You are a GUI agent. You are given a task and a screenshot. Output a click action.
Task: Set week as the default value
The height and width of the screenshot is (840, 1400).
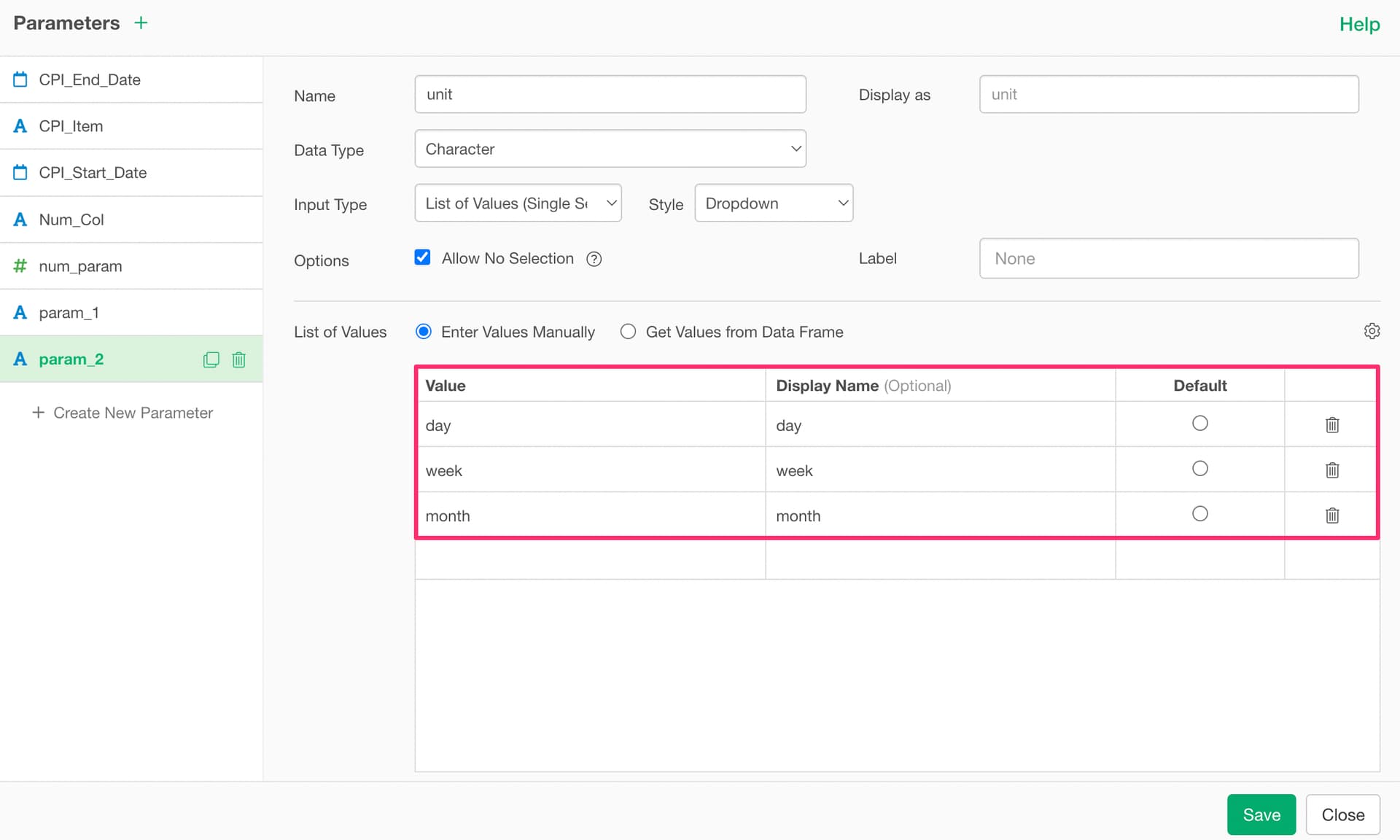(x=1200, y=468)
